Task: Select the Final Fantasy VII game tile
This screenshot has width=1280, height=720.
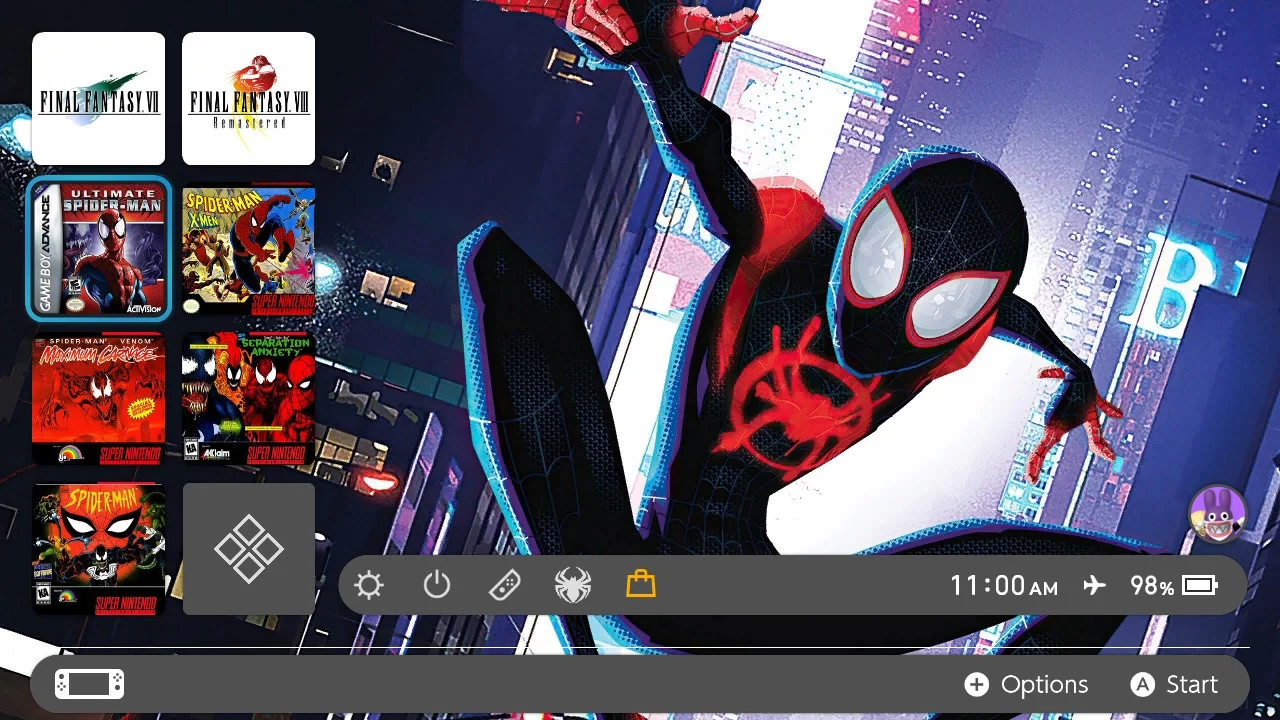Action: (x=98, y=98)
